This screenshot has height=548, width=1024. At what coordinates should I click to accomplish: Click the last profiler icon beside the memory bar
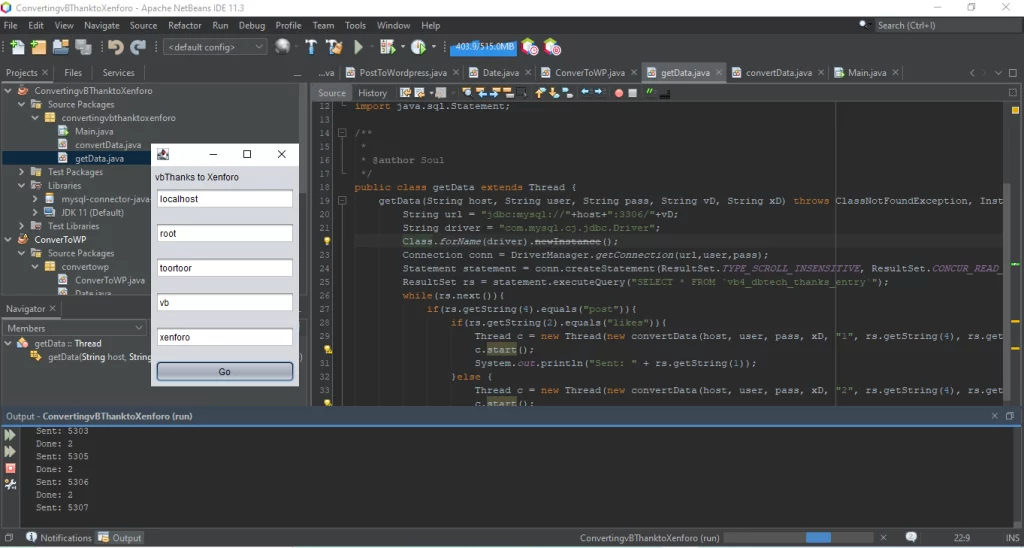552,47
